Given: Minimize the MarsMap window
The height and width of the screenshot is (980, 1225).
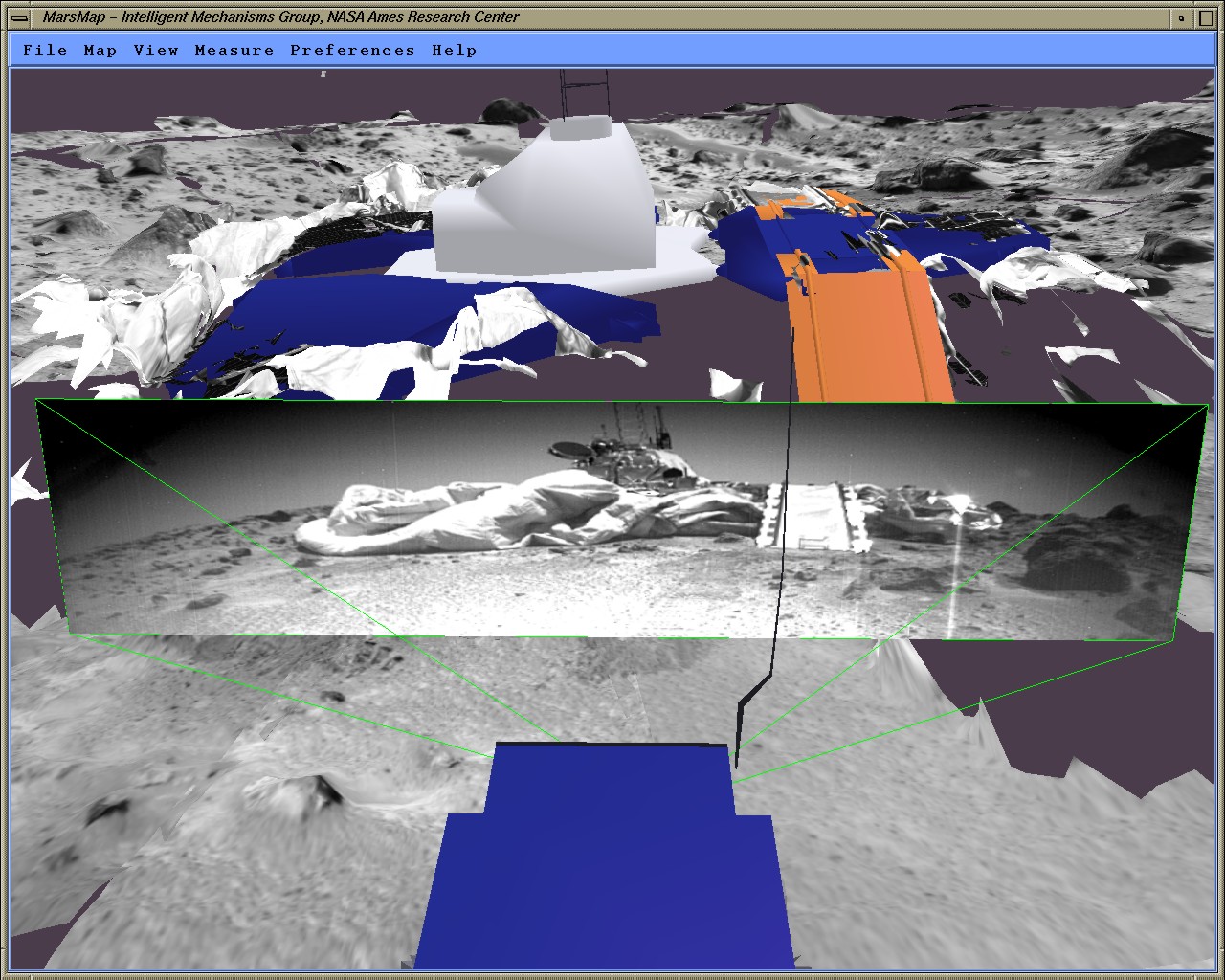Looking at the screenshot, I should (1182, 17).
